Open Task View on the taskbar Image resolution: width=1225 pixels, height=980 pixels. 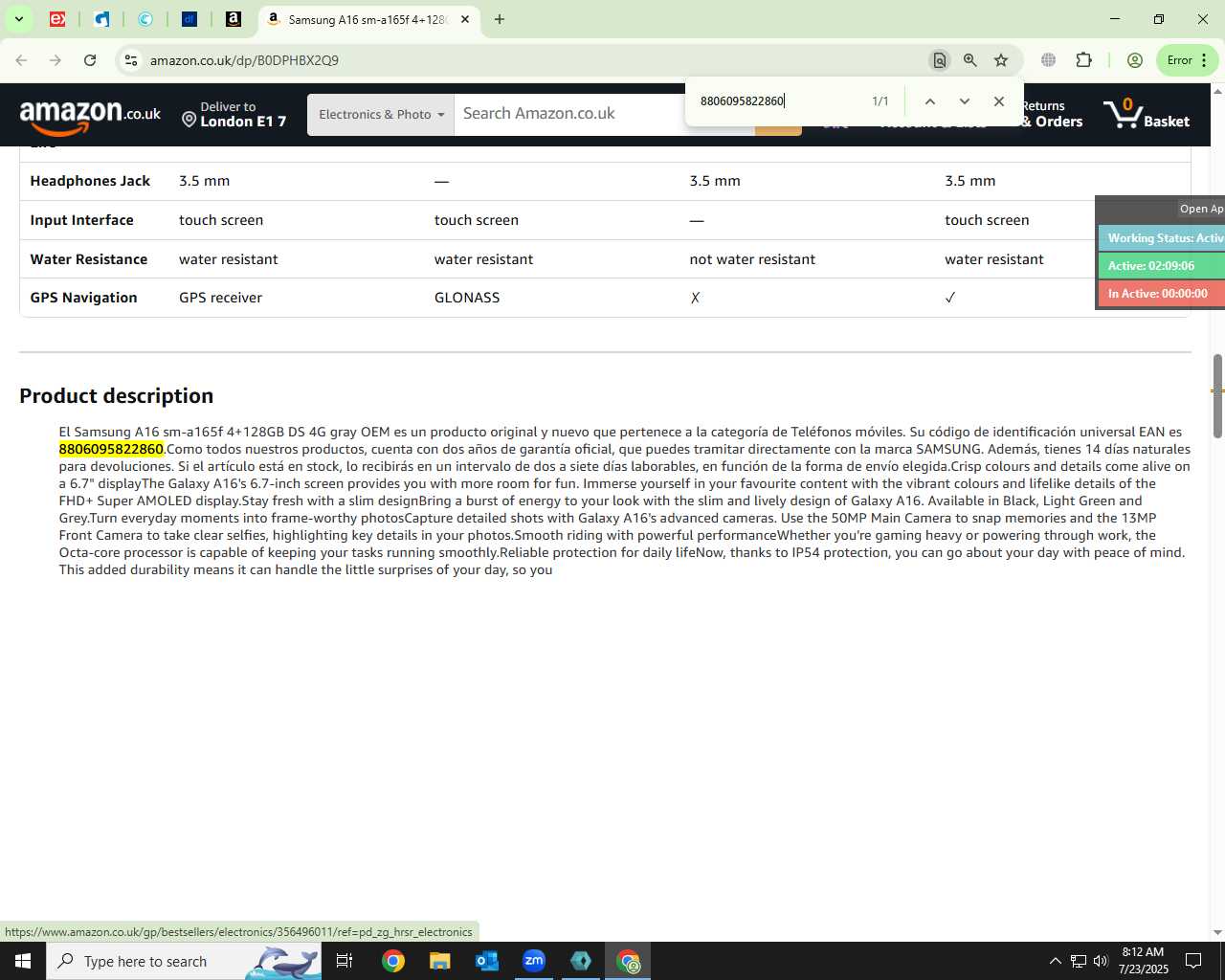345,961
